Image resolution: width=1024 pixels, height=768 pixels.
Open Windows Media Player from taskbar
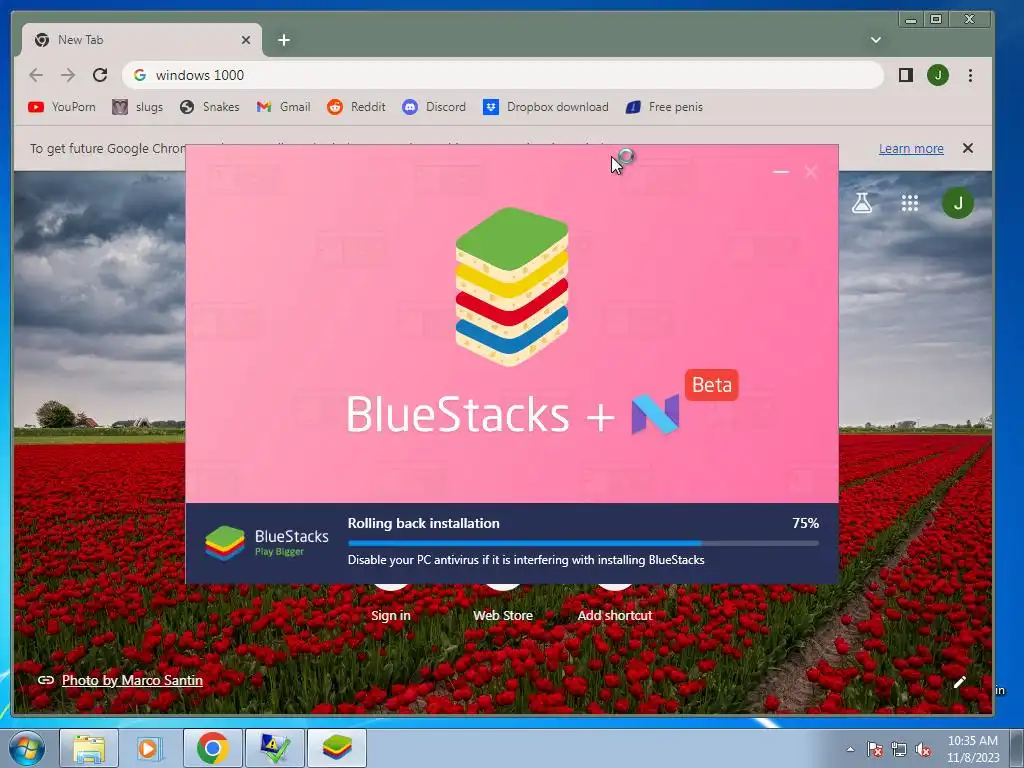pyautogui.click(x=149, y=748)
